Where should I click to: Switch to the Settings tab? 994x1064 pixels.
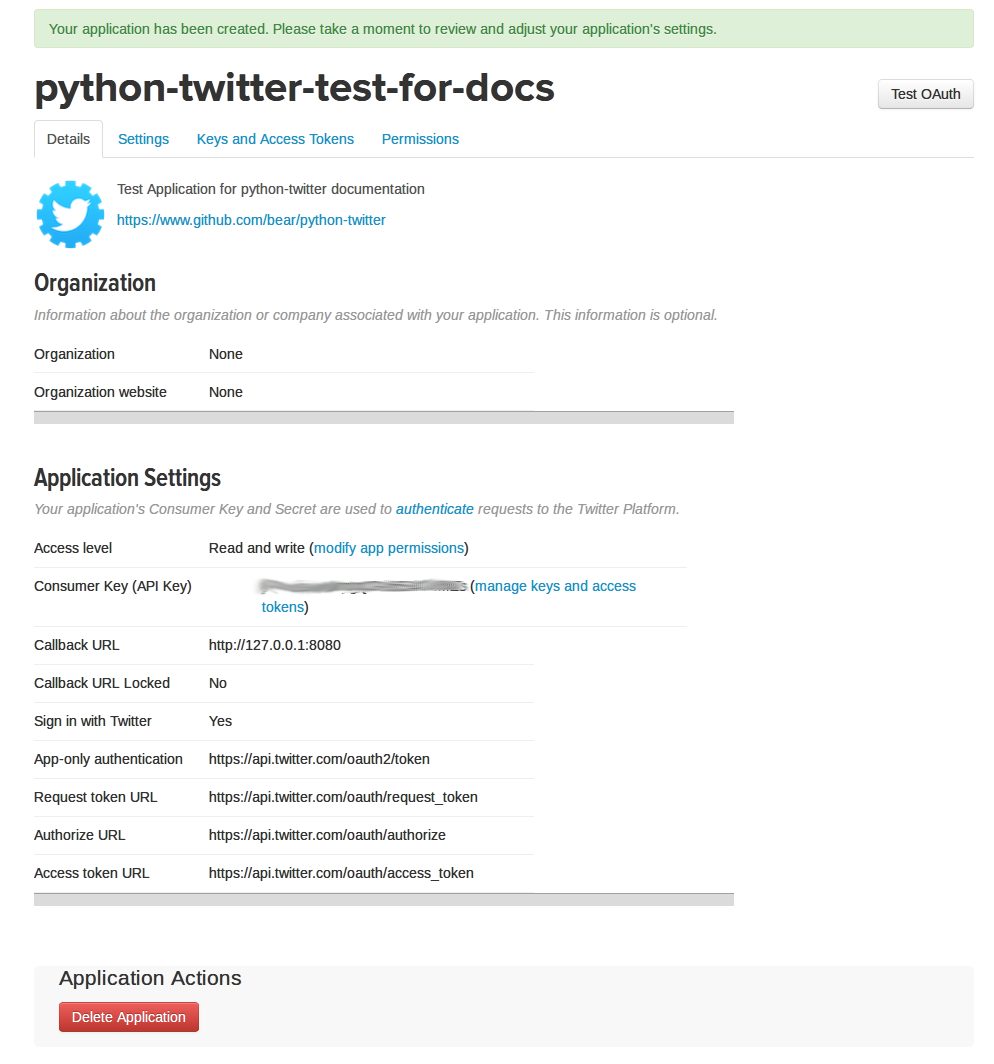(x=143, y=139)
